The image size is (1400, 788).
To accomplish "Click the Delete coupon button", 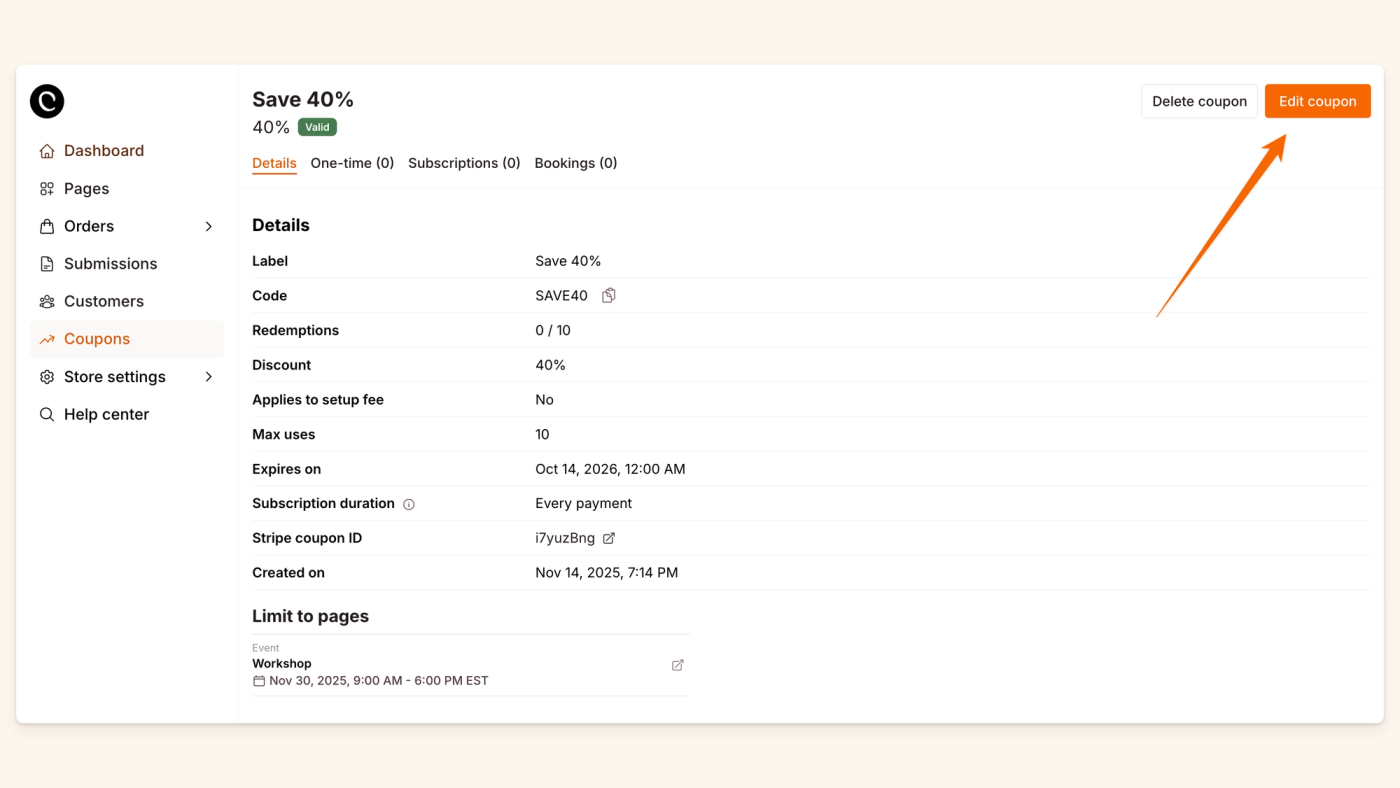I will click(1199, 101).
